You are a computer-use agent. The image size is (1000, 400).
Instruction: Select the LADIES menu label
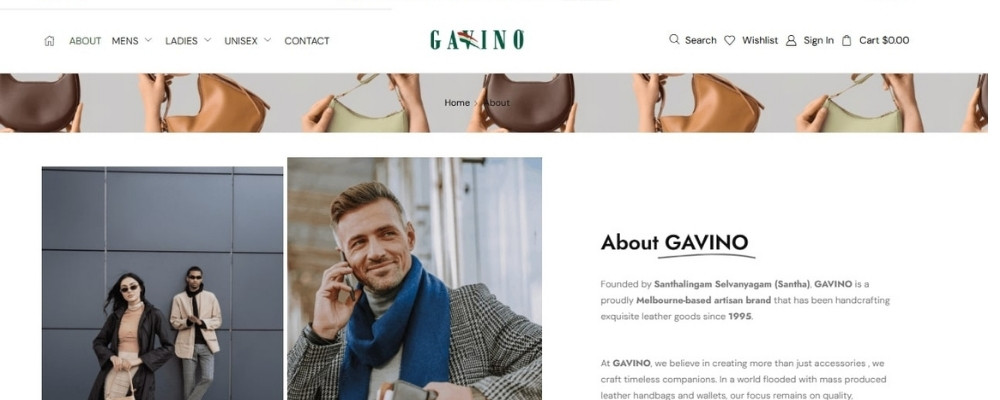coord(181,41)
